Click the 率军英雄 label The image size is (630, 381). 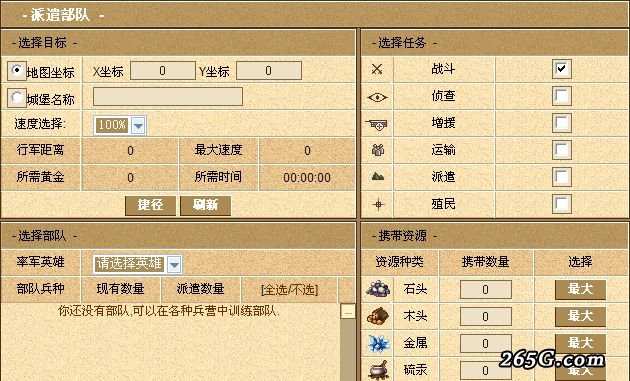[x=40, y=262]
